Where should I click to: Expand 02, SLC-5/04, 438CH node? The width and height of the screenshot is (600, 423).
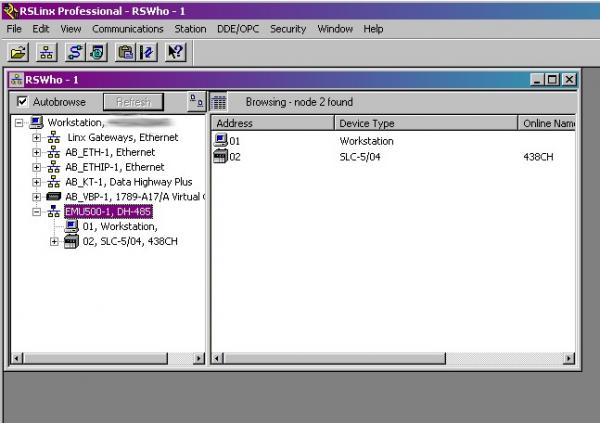pyautogui.click(x=54, y=242)
